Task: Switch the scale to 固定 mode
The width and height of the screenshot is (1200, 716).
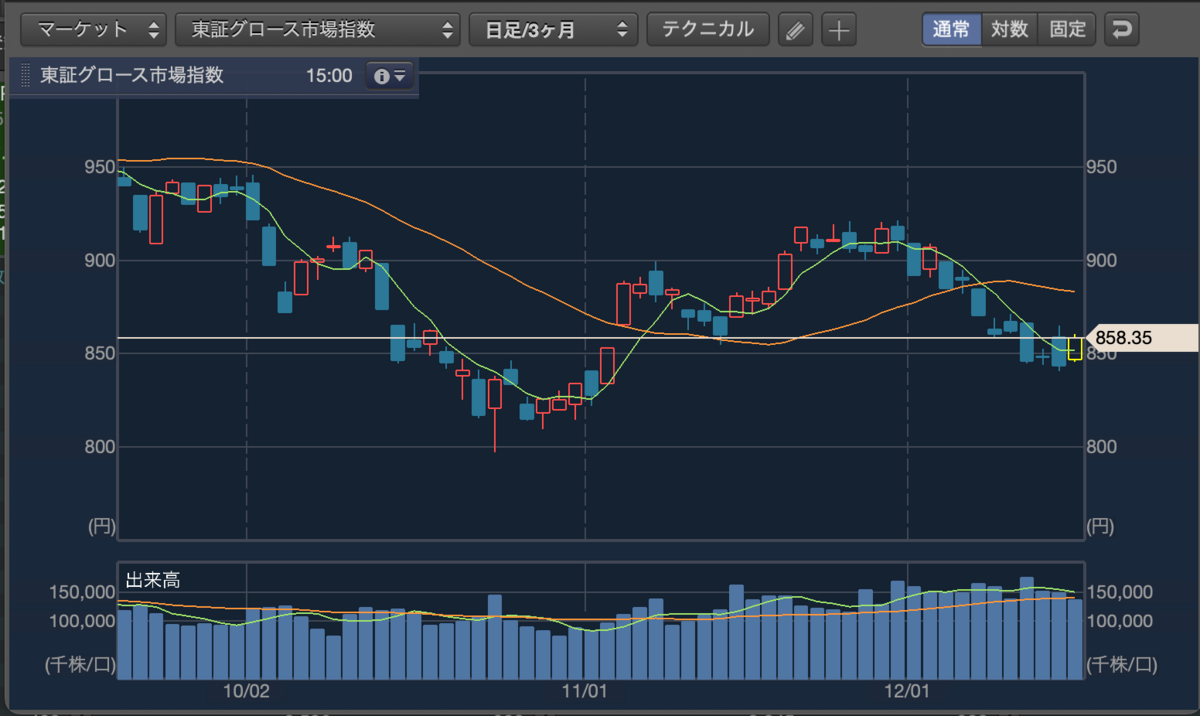Action: tap(1067, 29)
